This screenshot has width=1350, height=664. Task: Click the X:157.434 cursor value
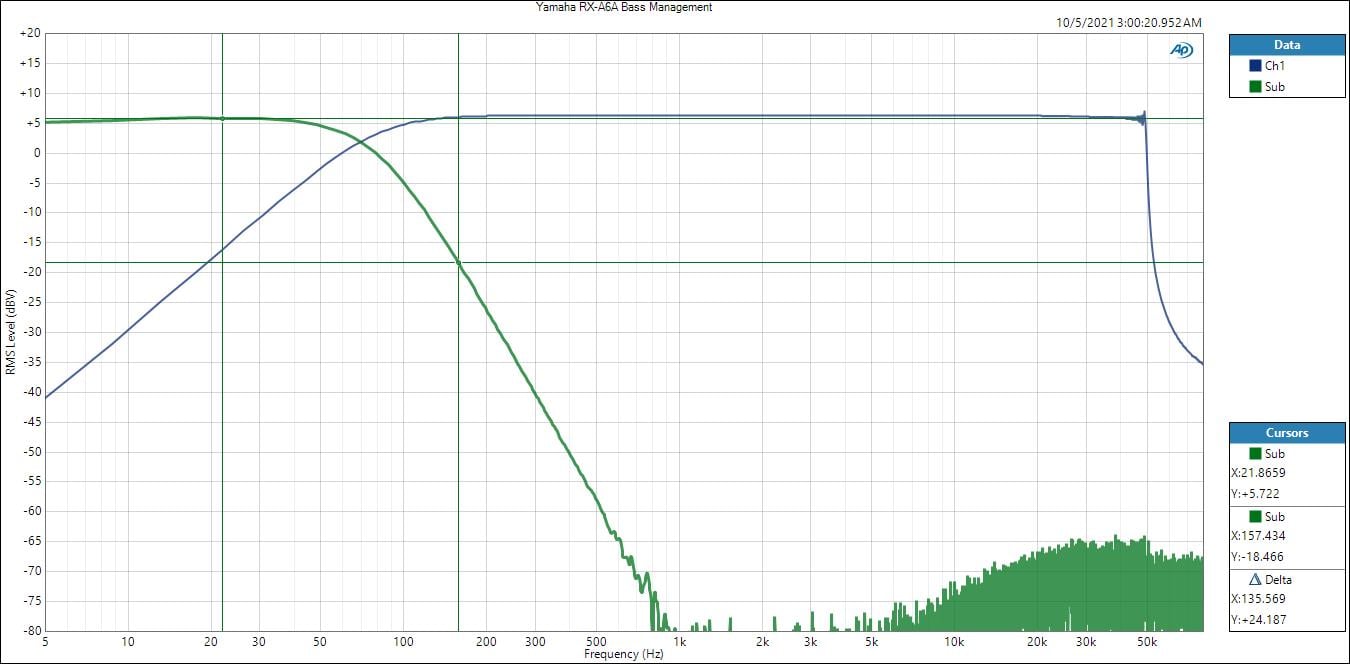(1259, 536)
